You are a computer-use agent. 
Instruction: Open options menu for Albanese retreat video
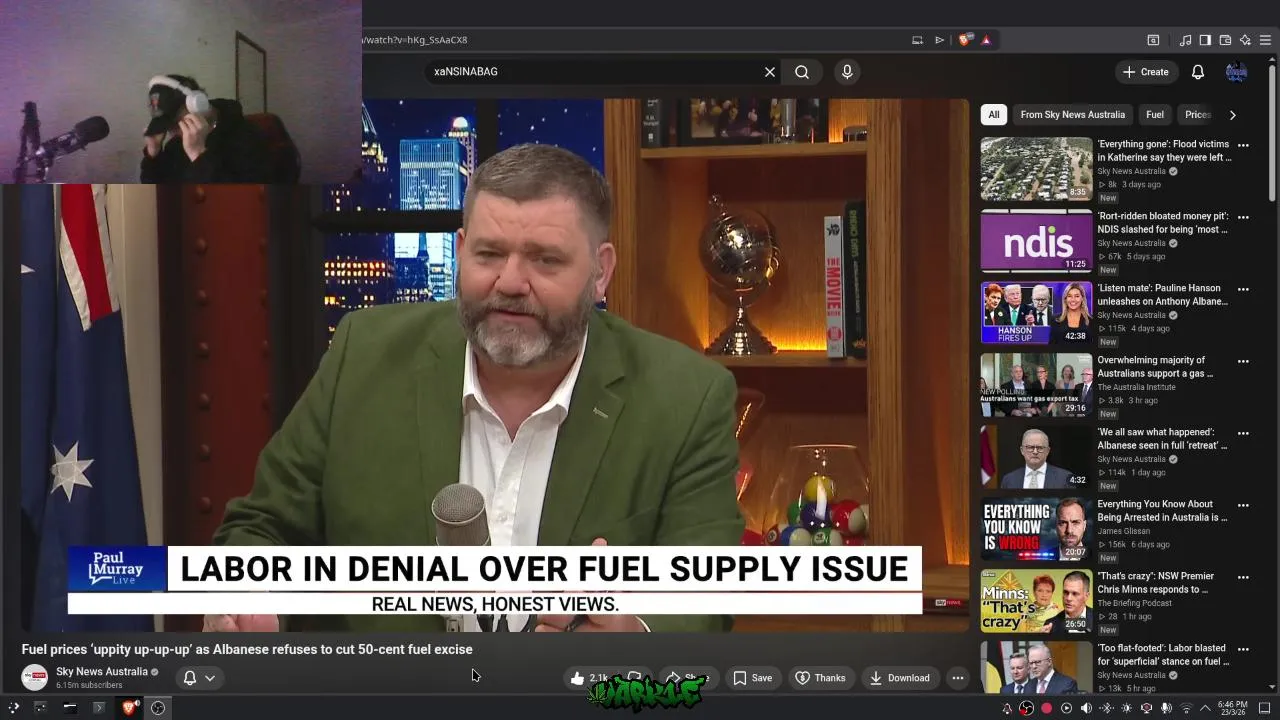[x=1243, y=433]
